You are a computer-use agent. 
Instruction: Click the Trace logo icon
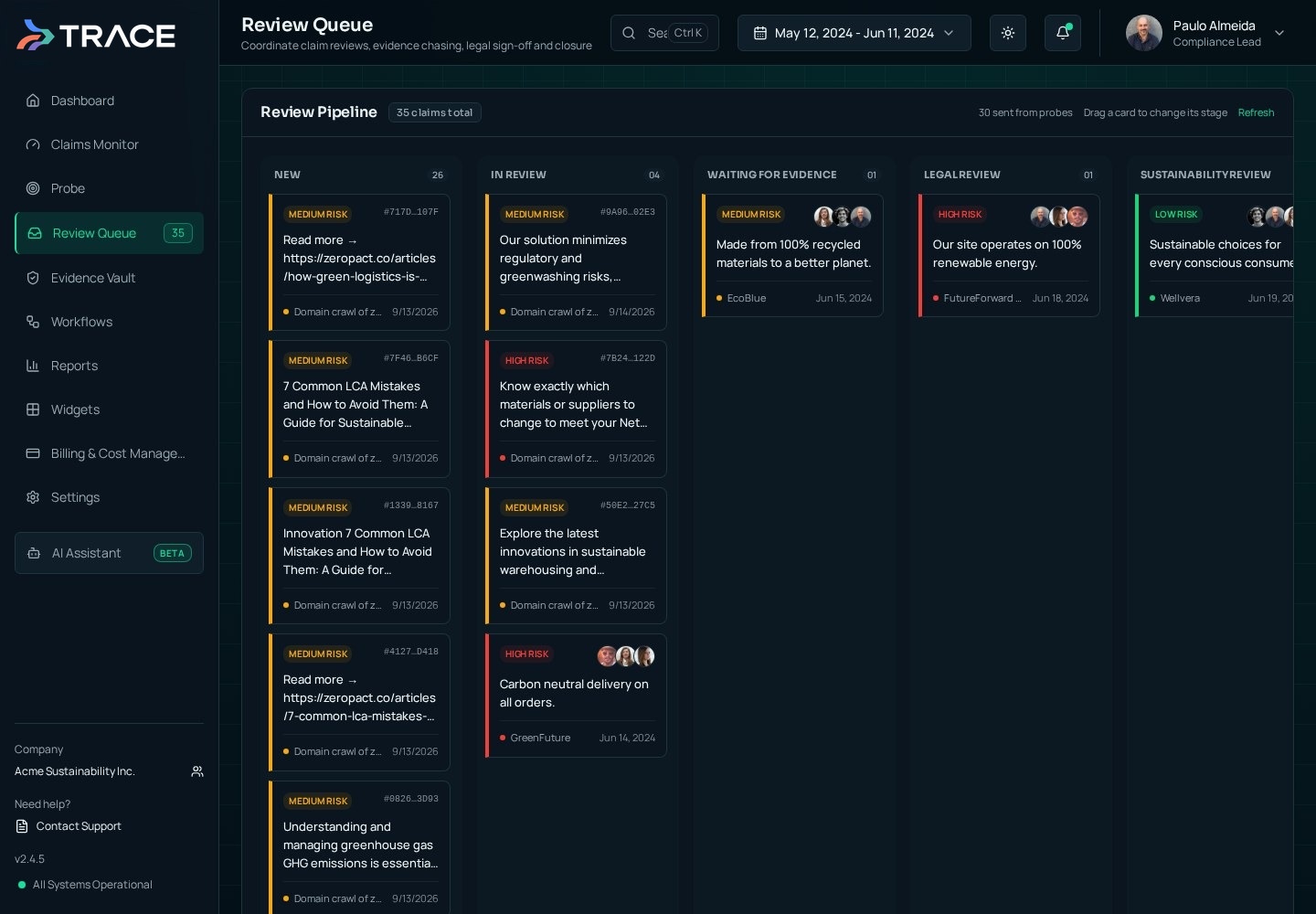36,35
